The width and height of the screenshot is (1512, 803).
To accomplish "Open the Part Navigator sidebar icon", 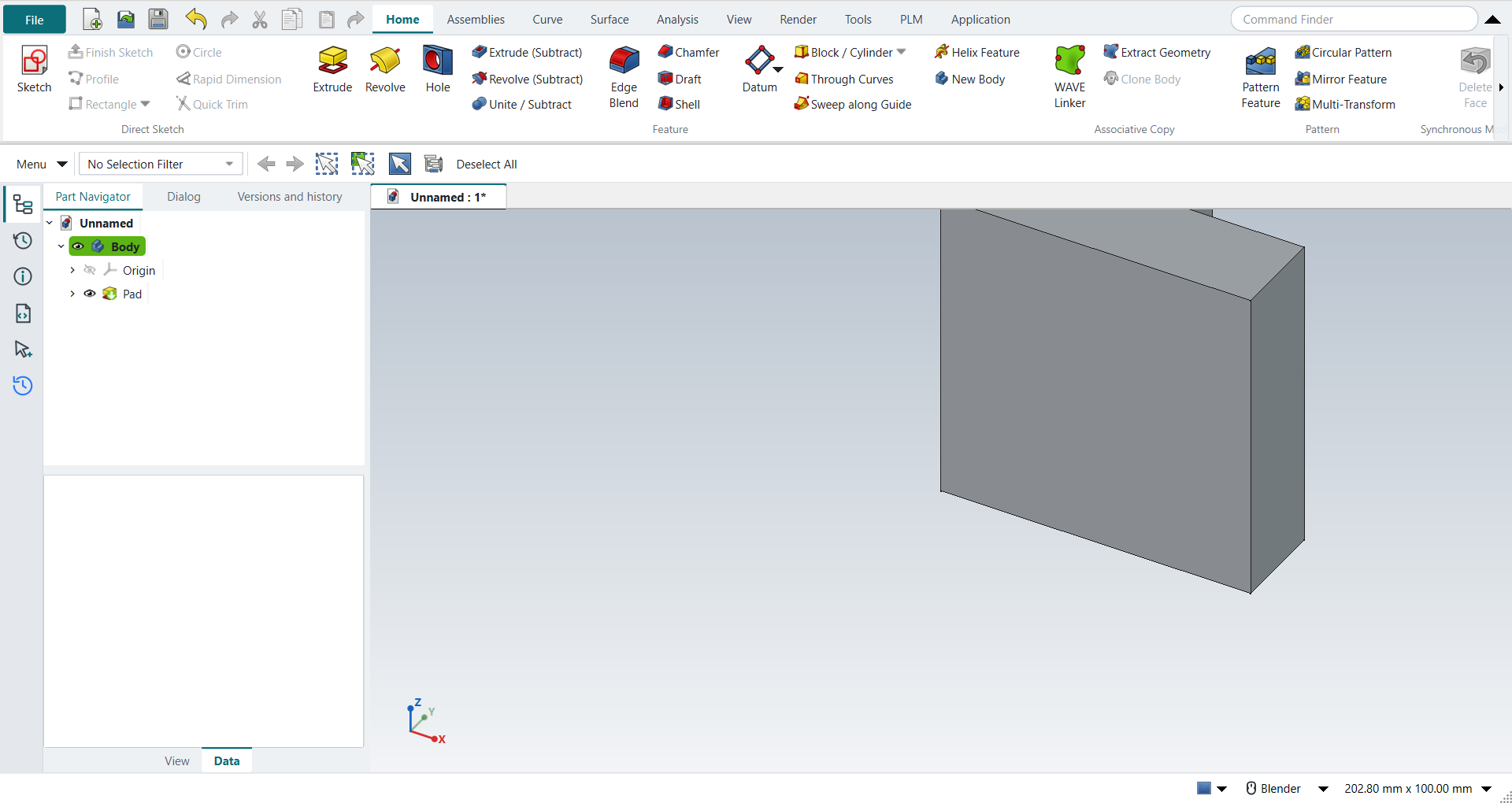I will tap(23, 205).
